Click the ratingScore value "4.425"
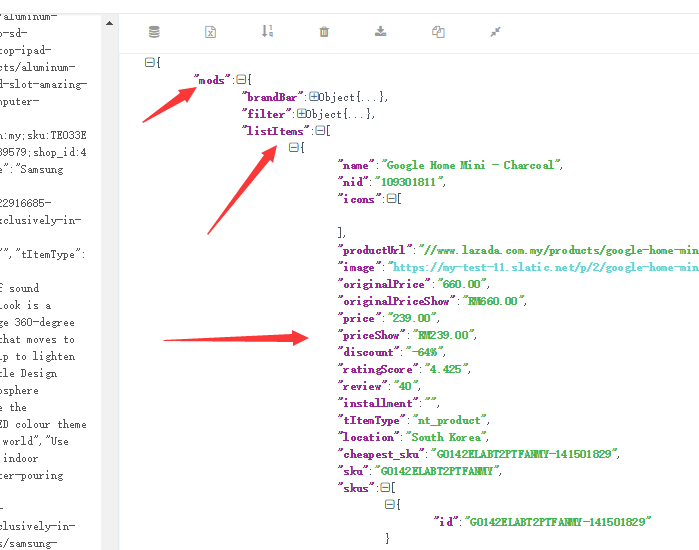Screen dimensions: 699x550 pos(445,369)
